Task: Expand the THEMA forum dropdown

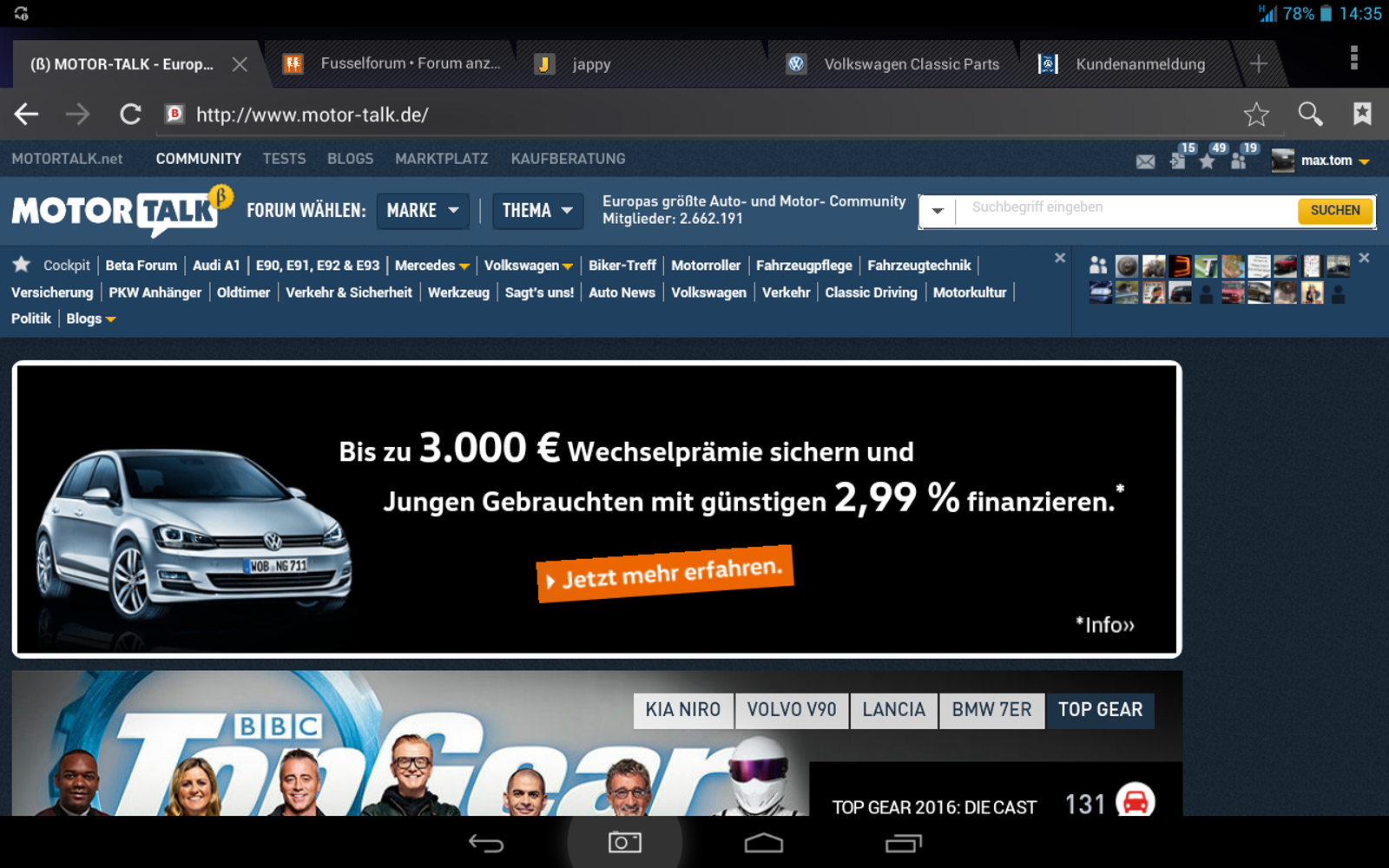Action: (537, 211)
